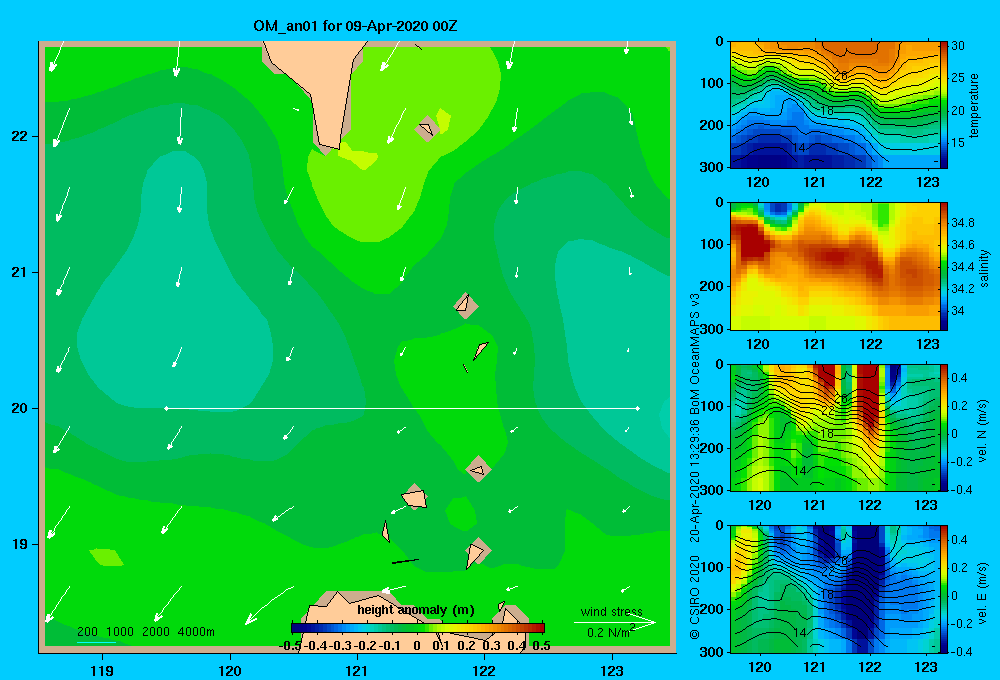Click the "0.5" tick on the height anomaly scale
Image resolution: width=1000 pixels, height=680 pixels.
point(541,646)
